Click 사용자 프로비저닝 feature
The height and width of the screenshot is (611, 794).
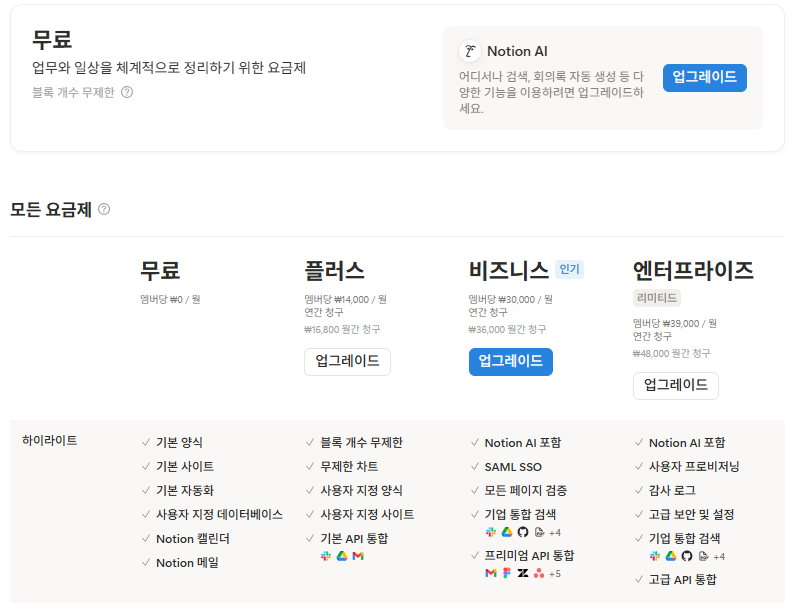point(694,466)
